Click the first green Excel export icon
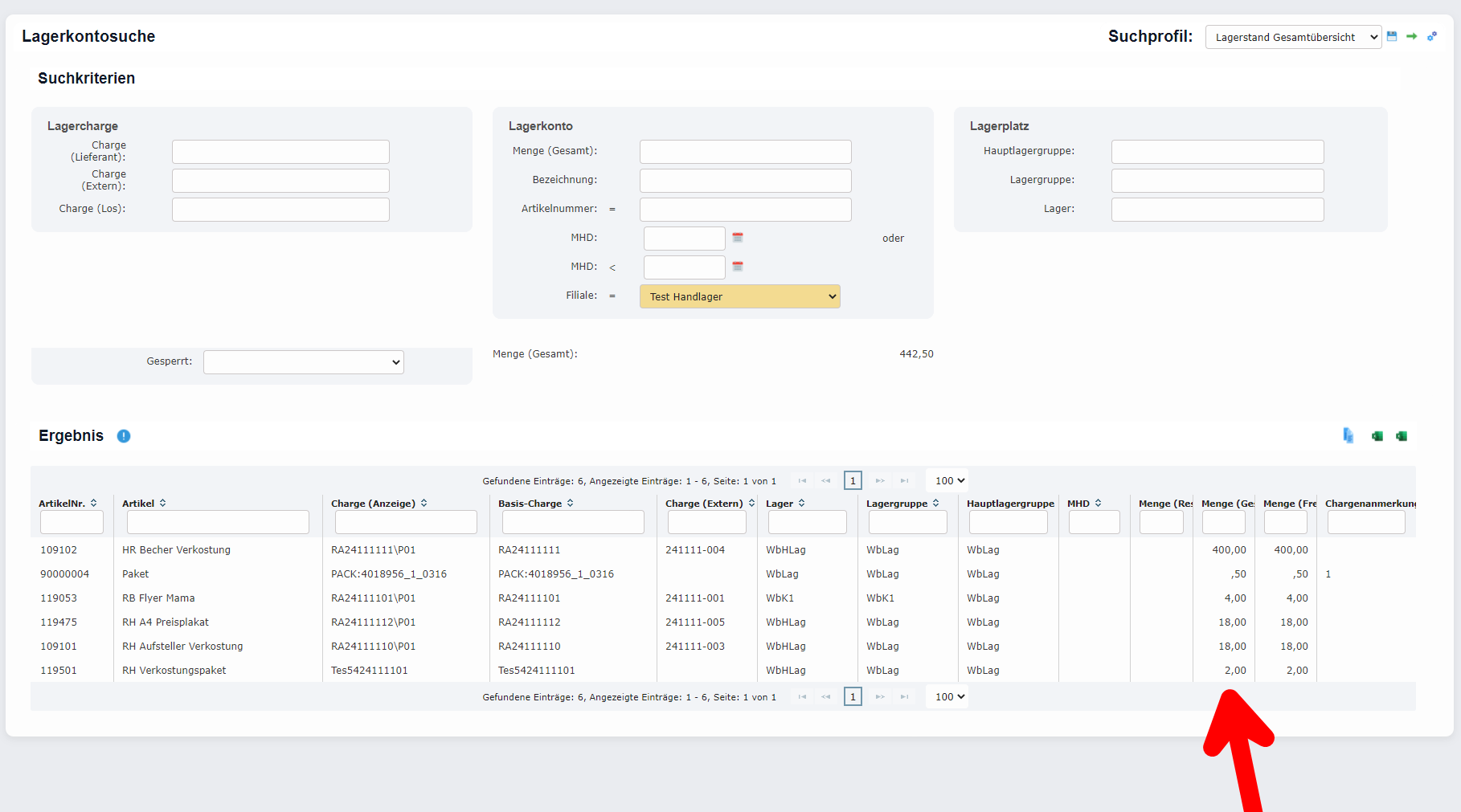The width and height of the screenshot is (1461, 812). point(1377,436)
